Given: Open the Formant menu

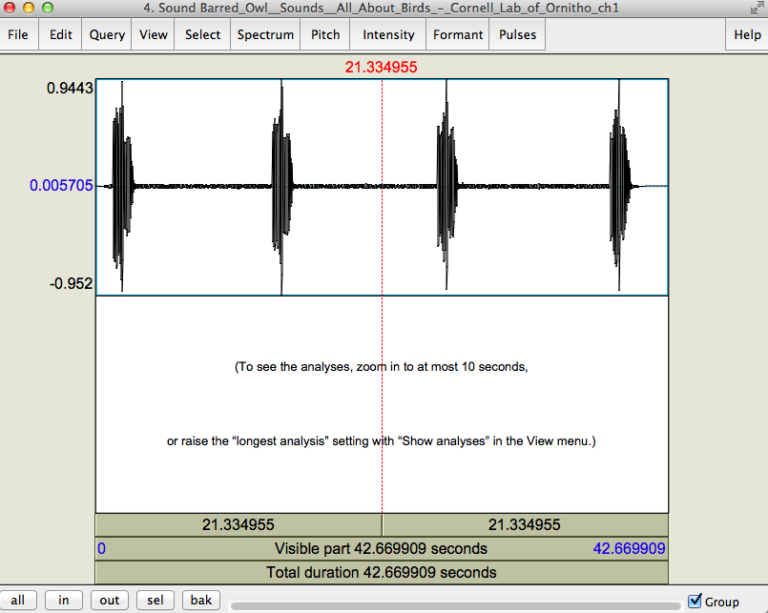Looking at the screenshot, I should point(457,34).
